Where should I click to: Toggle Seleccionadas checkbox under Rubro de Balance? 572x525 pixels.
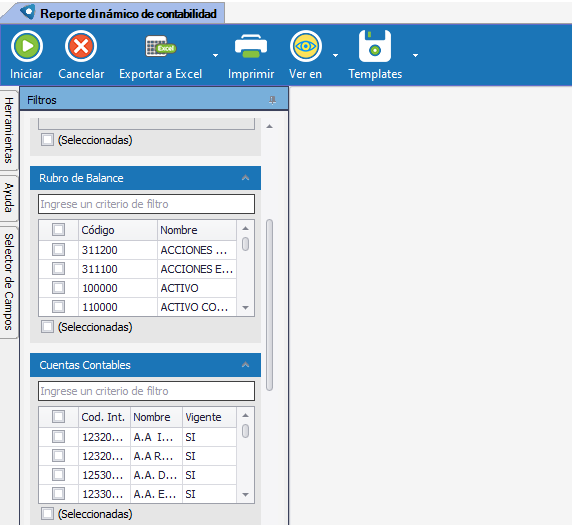click(x=47, y=327)
